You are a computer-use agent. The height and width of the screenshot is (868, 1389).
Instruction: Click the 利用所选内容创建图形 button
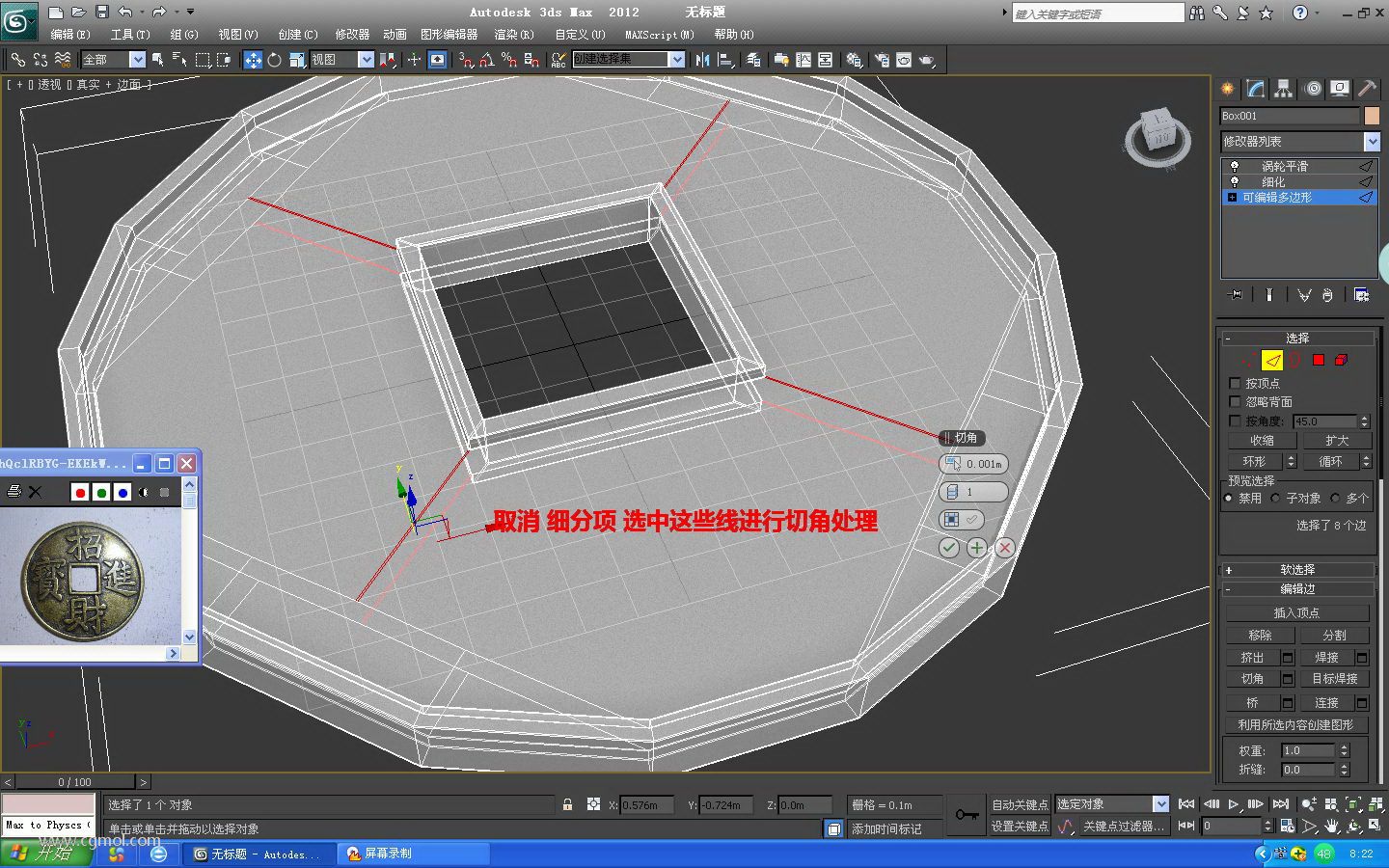pyautogui.click(x=1297, y=725)
